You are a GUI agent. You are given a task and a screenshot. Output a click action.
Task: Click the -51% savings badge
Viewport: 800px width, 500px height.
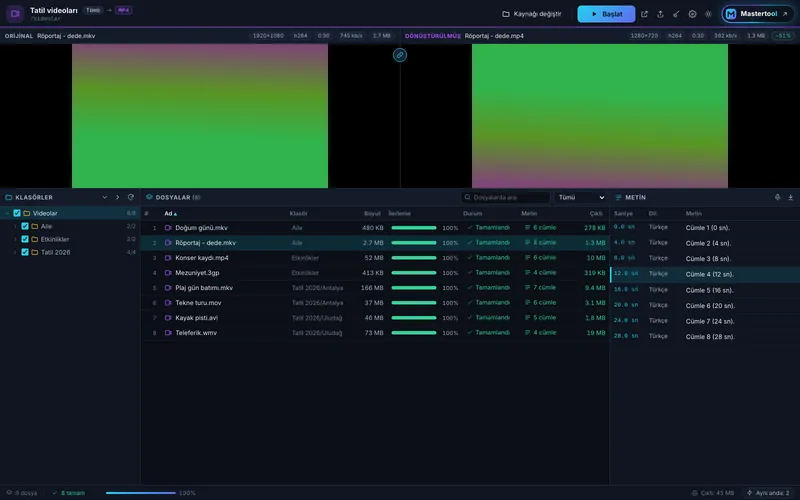point(783,36)
